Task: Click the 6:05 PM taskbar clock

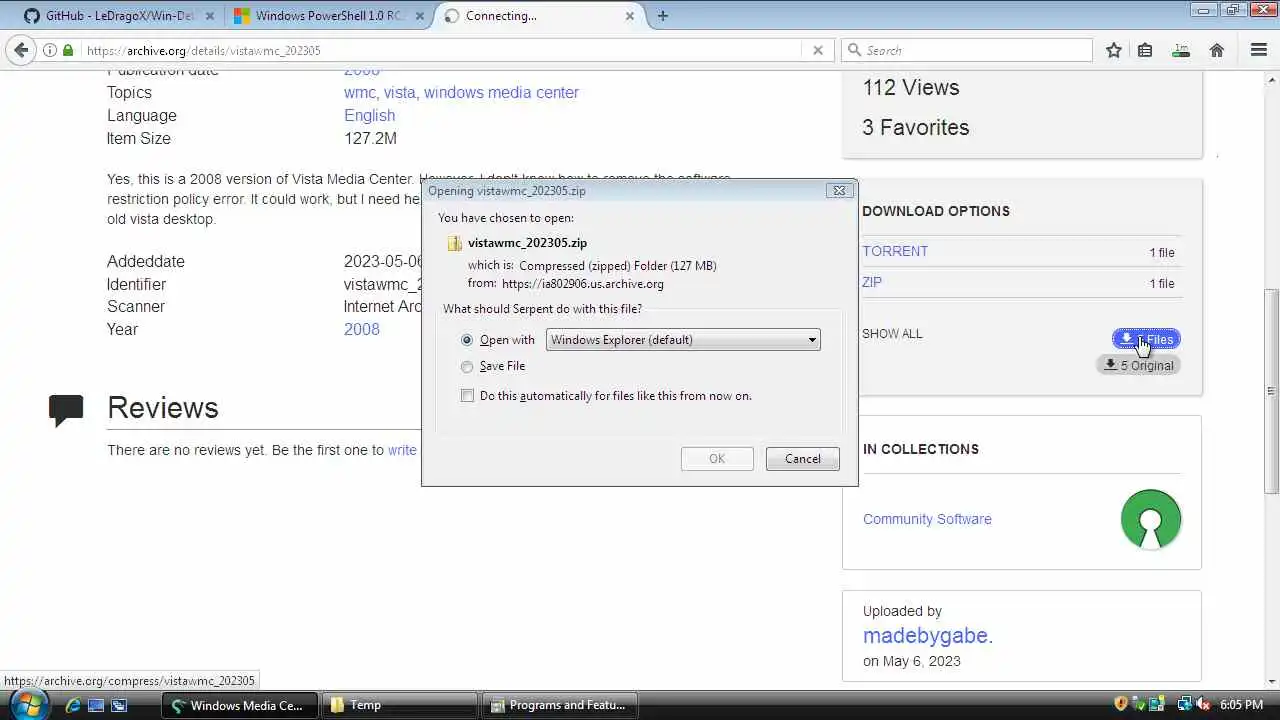Action: pyautogui.click(x=1242, y=705)
